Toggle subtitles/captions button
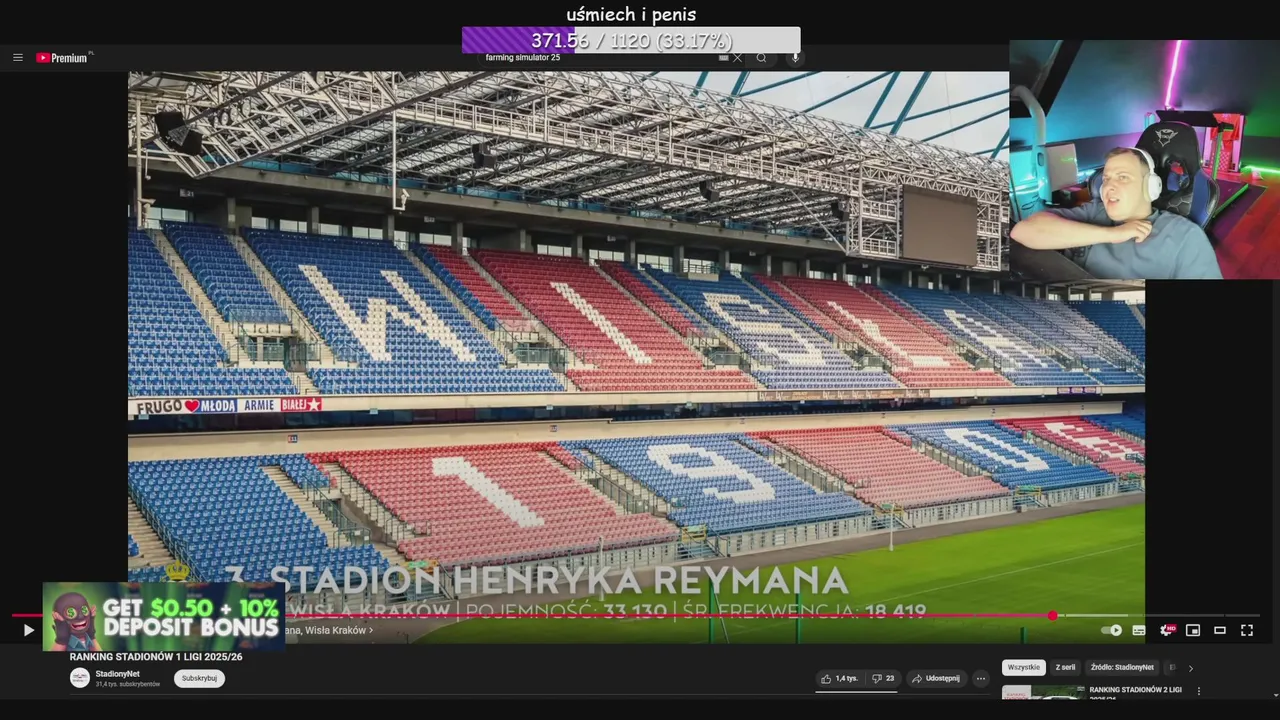This screenshot has width=1280, height=720. click(1139, 630)
